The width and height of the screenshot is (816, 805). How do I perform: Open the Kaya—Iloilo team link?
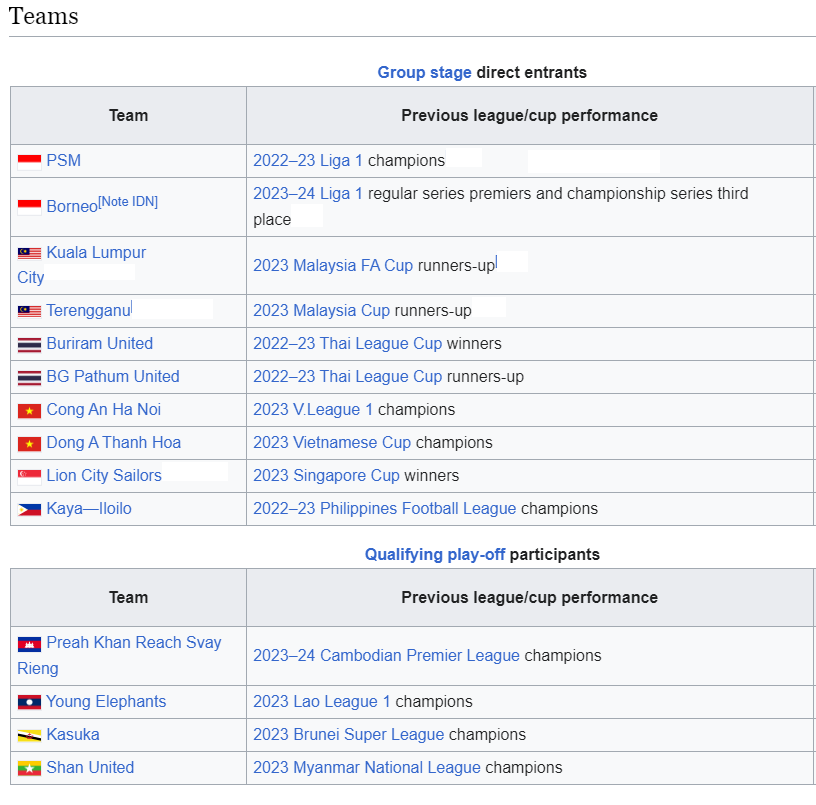pos(89,508)
